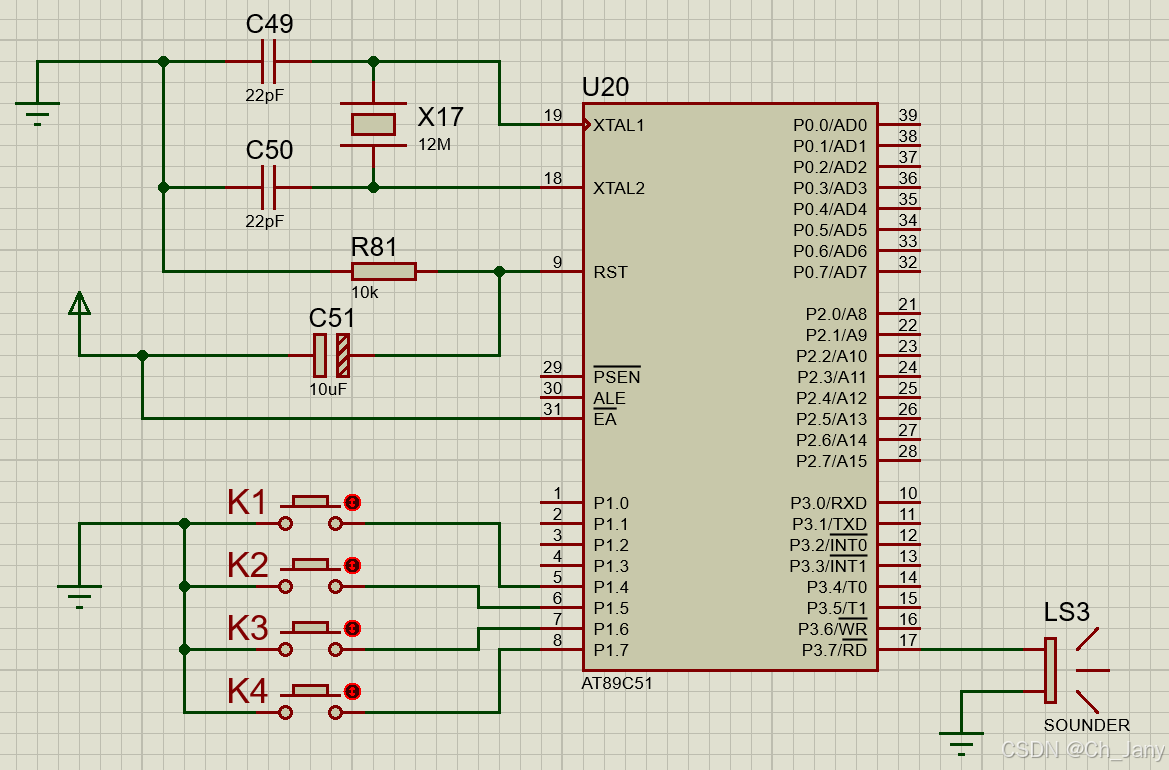The height and width of the screenshot is (770, 1169).
Task: Click the P3.1/TXD pin name
Action: (830, 524)
